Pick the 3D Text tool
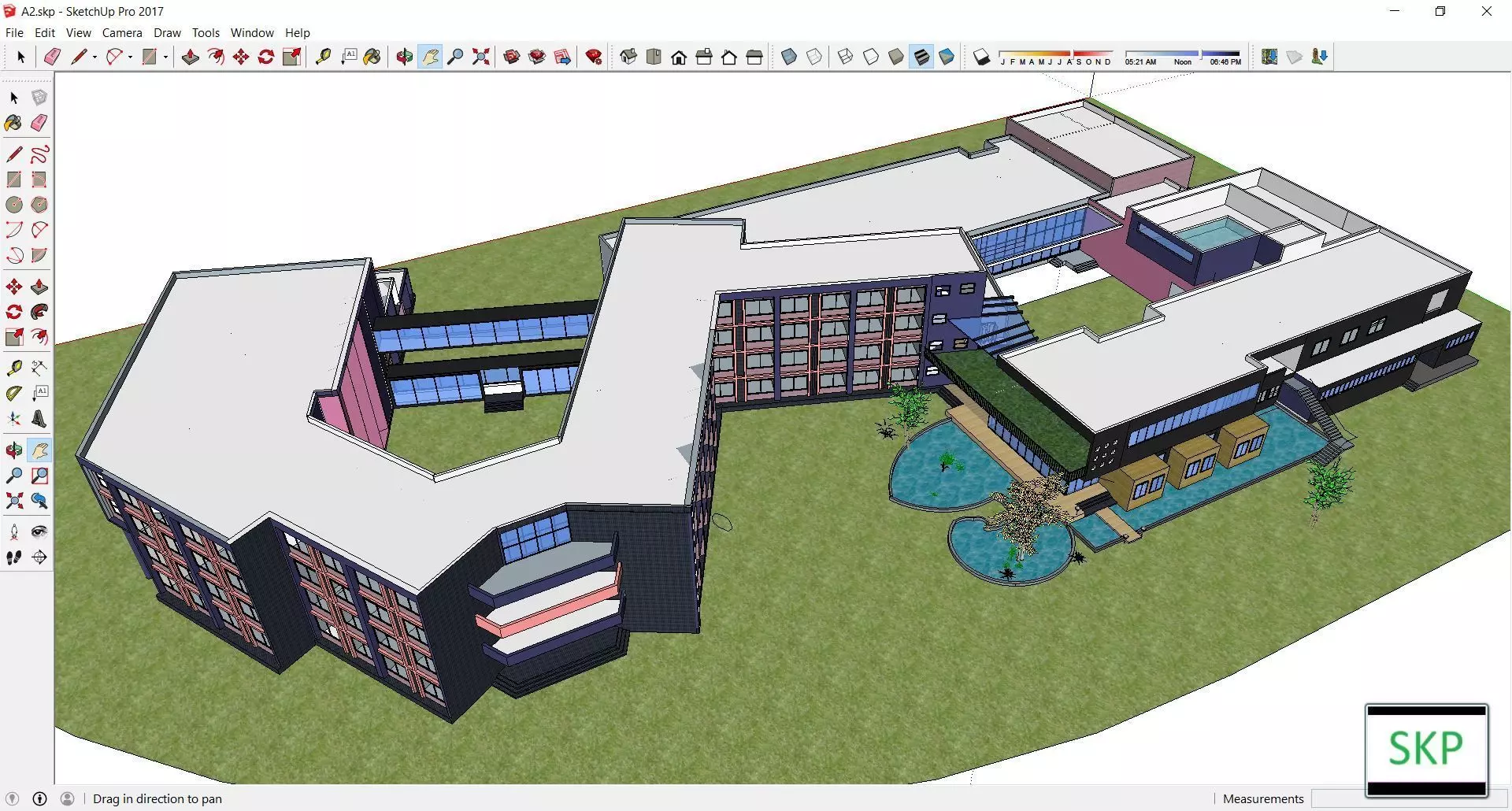Viewport: 1512px width, 811px height. click(x=39, y=419)
